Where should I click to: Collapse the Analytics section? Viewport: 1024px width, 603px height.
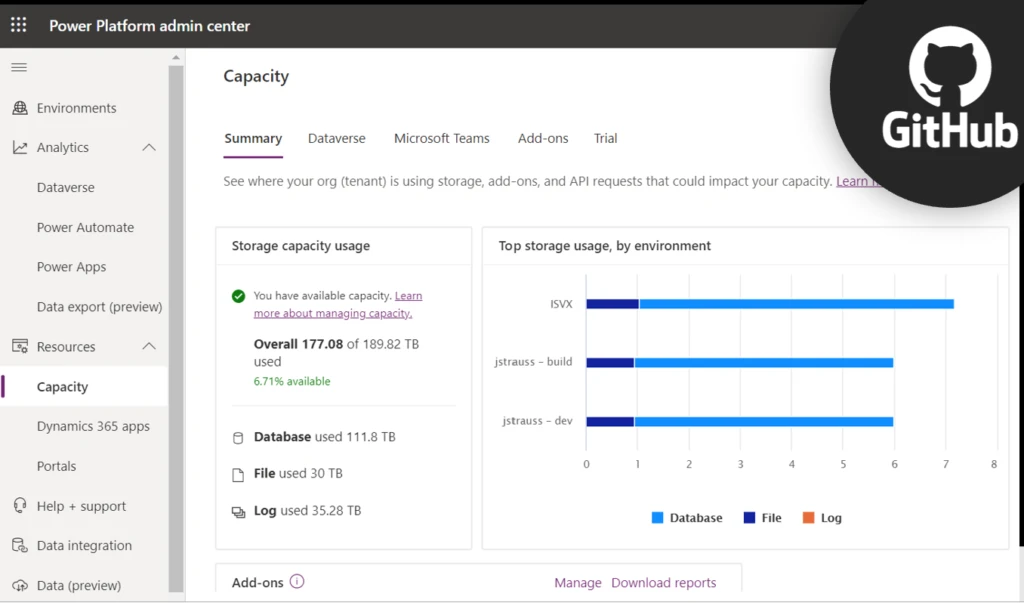click(x=149, y=147)
